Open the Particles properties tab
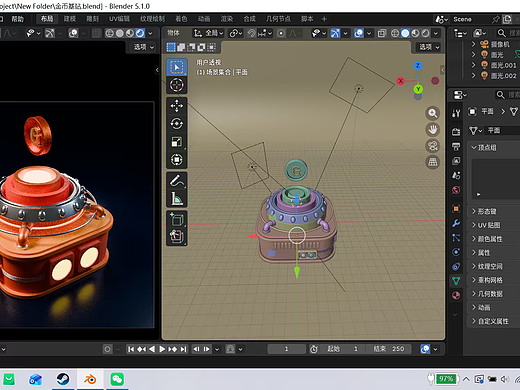Image resolution: width=520 pixels, height=390 pixels. point(456,238)
